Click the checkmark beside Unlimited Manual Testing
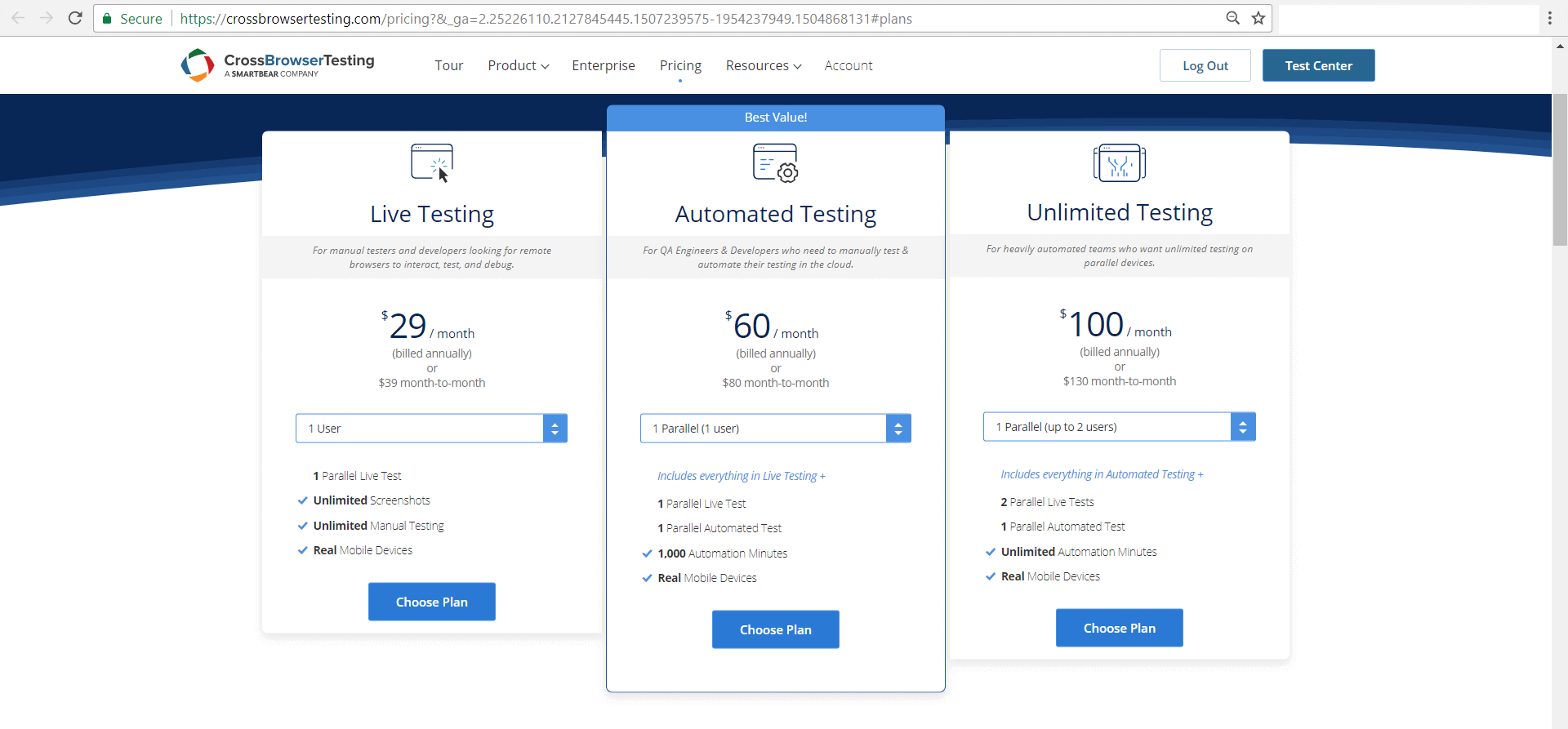 (x=303, y=526)
